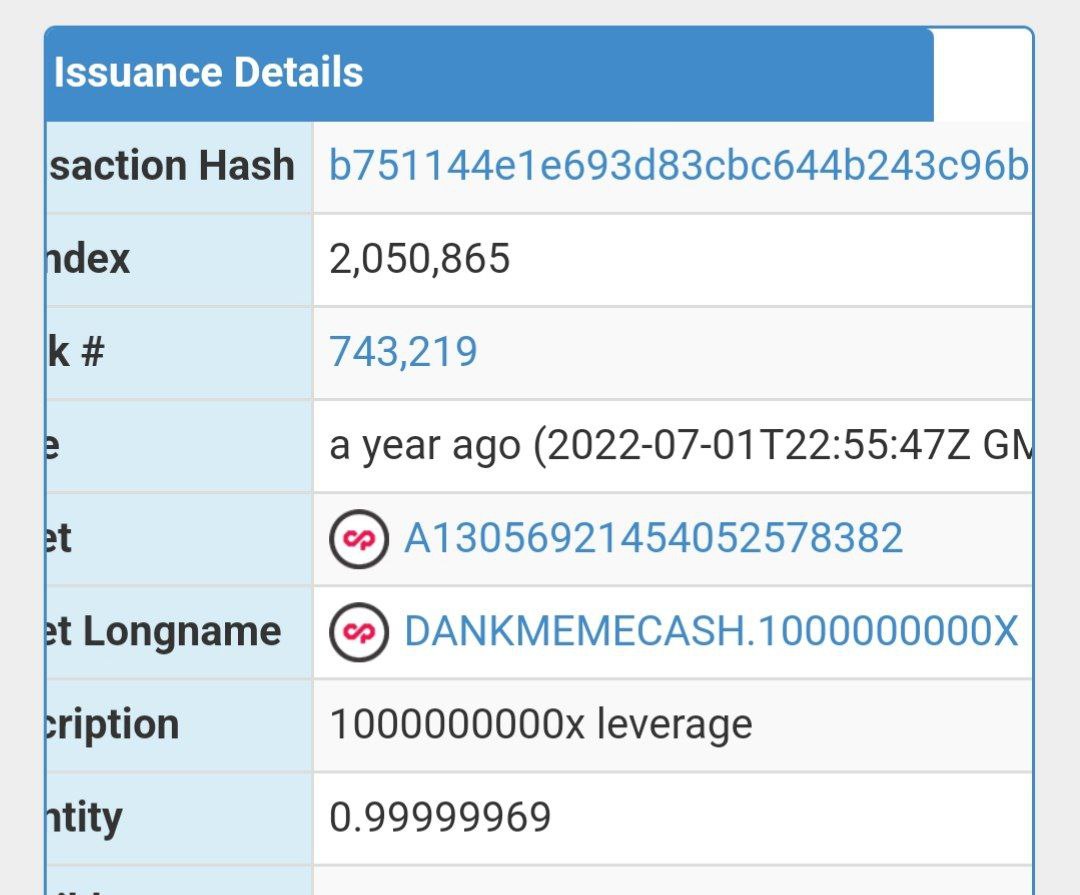
Task: Click the Description row label
Action: pos(112,724)
